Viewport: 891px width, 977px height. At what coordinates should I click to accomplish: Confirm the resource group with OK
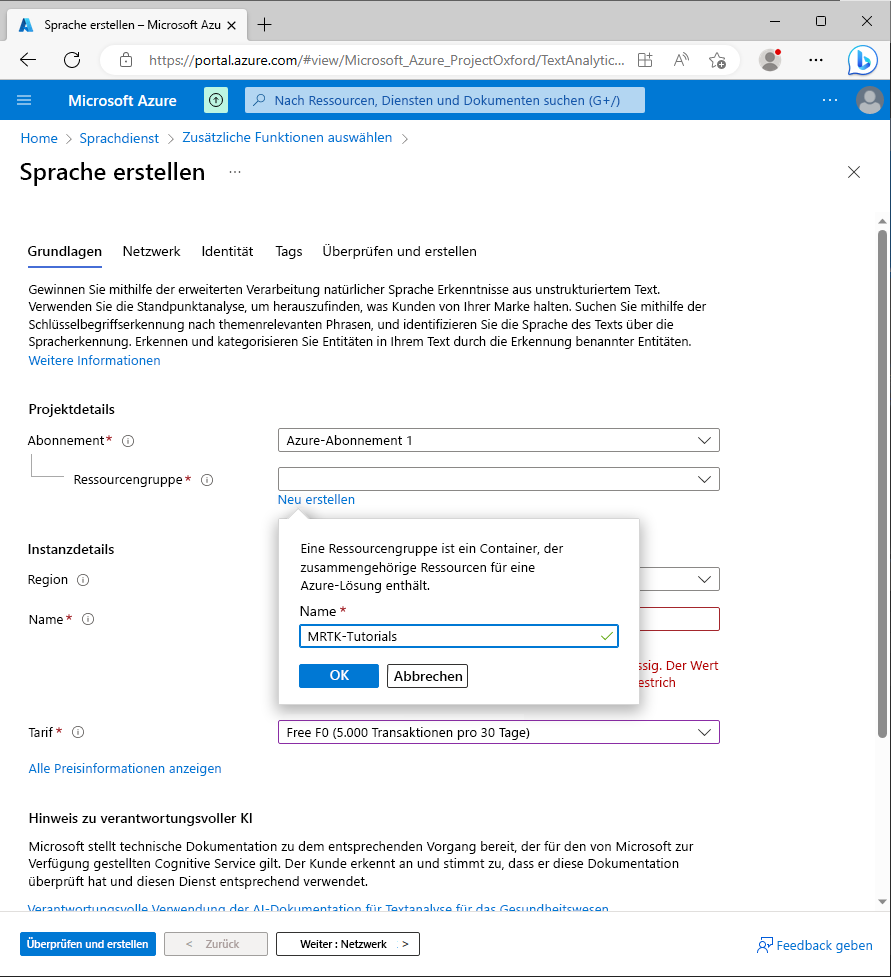[x=339, y=675]
